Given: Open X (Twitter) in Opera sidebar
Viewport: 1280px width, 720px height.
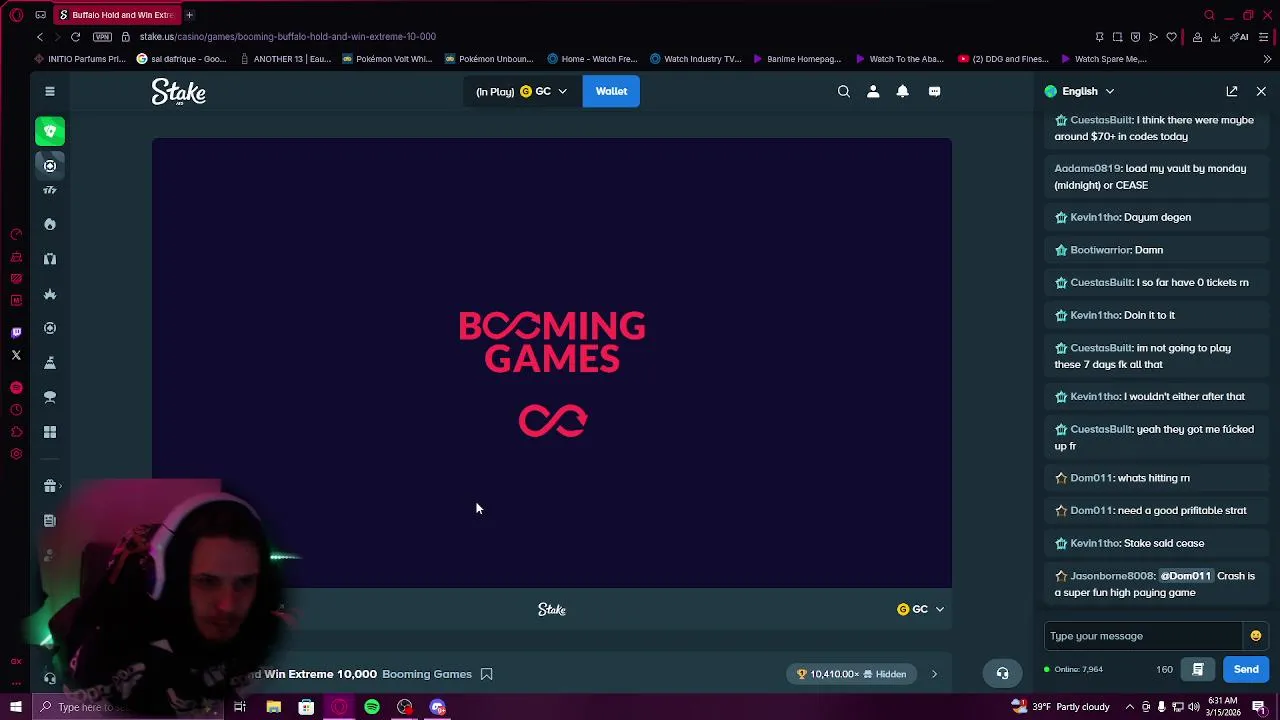Looking at the screenshot, I should (16, 355).
